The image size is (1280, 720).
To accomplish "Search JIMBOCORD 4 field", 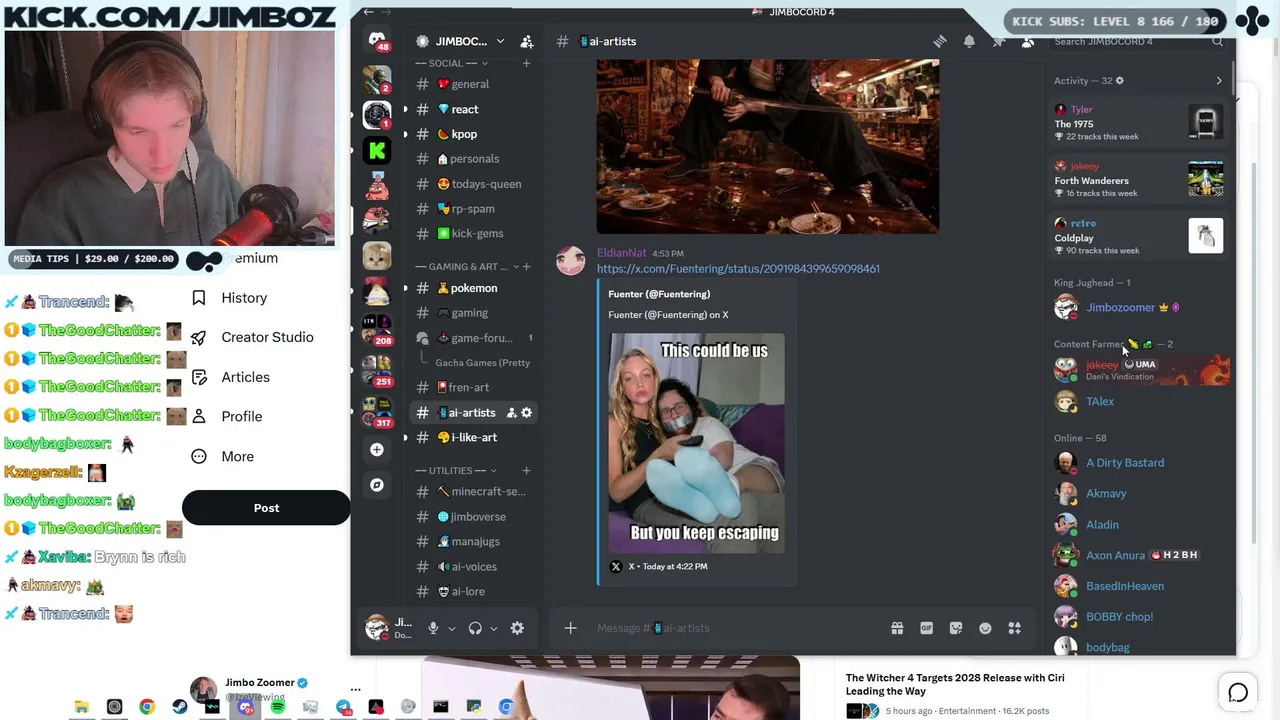I will point(1138,41).
